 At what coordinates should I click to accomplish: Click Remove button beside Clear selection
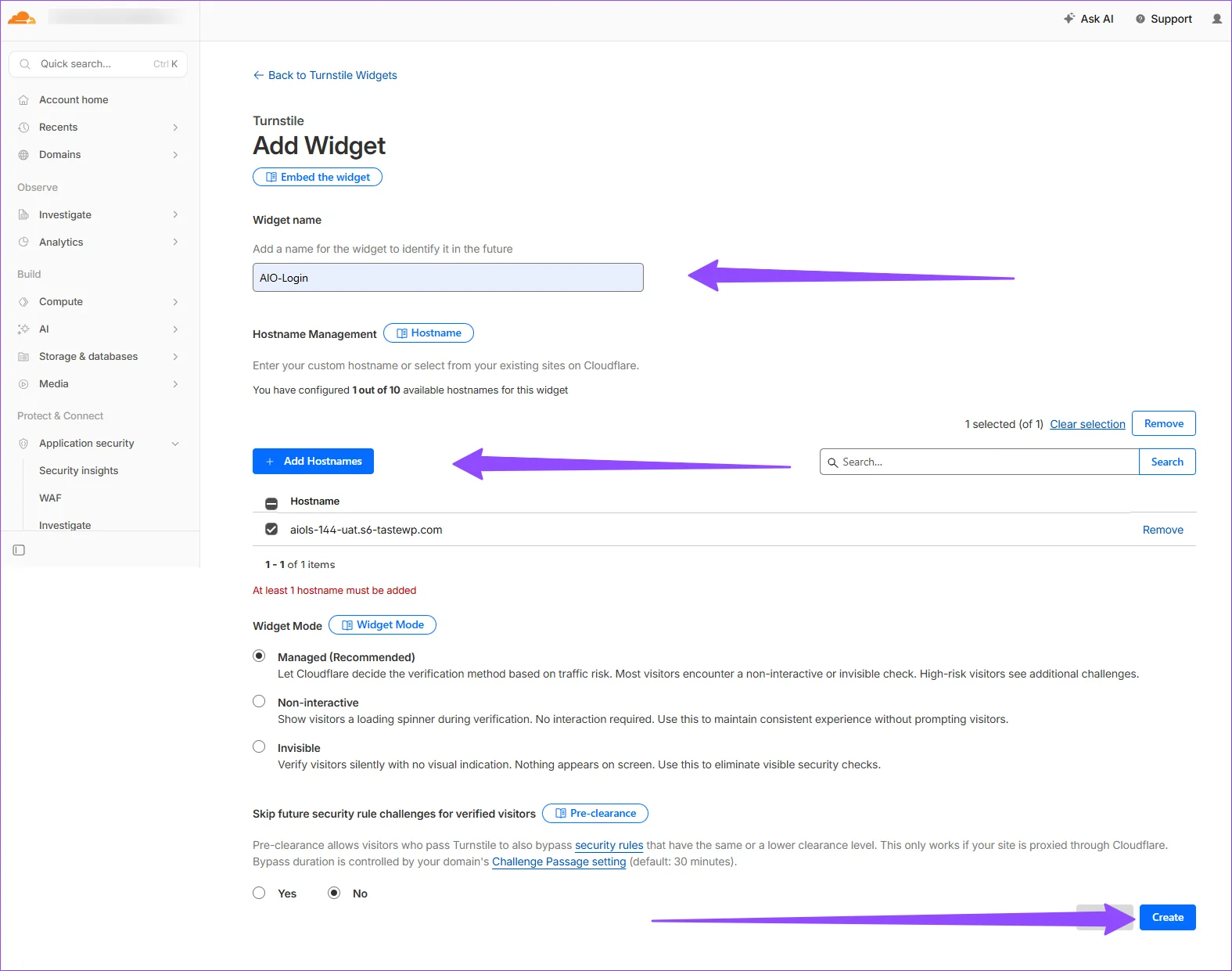click(x=1164, y=423)
